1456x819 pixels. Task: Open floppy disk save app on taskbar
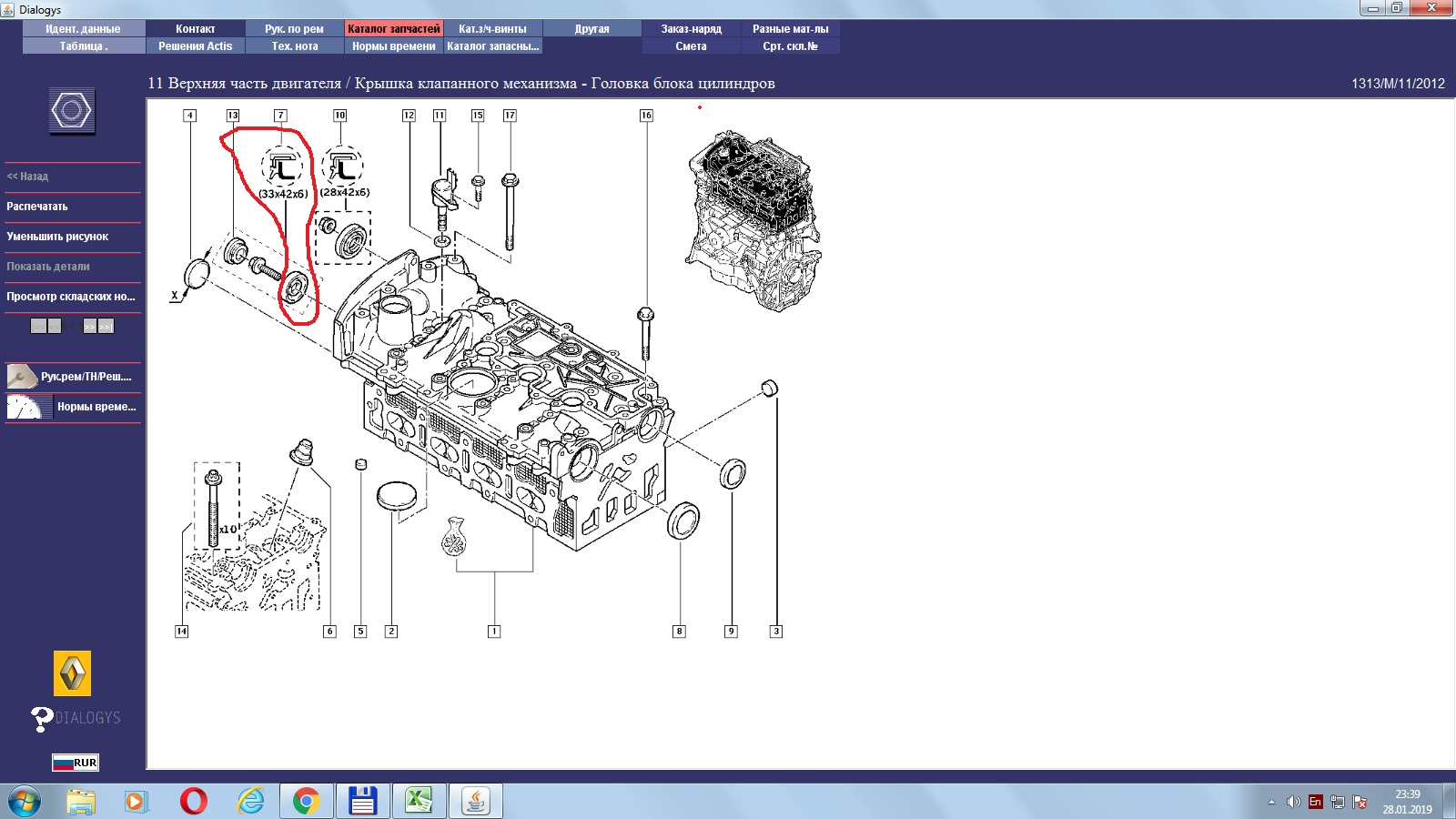pos(362,802)
